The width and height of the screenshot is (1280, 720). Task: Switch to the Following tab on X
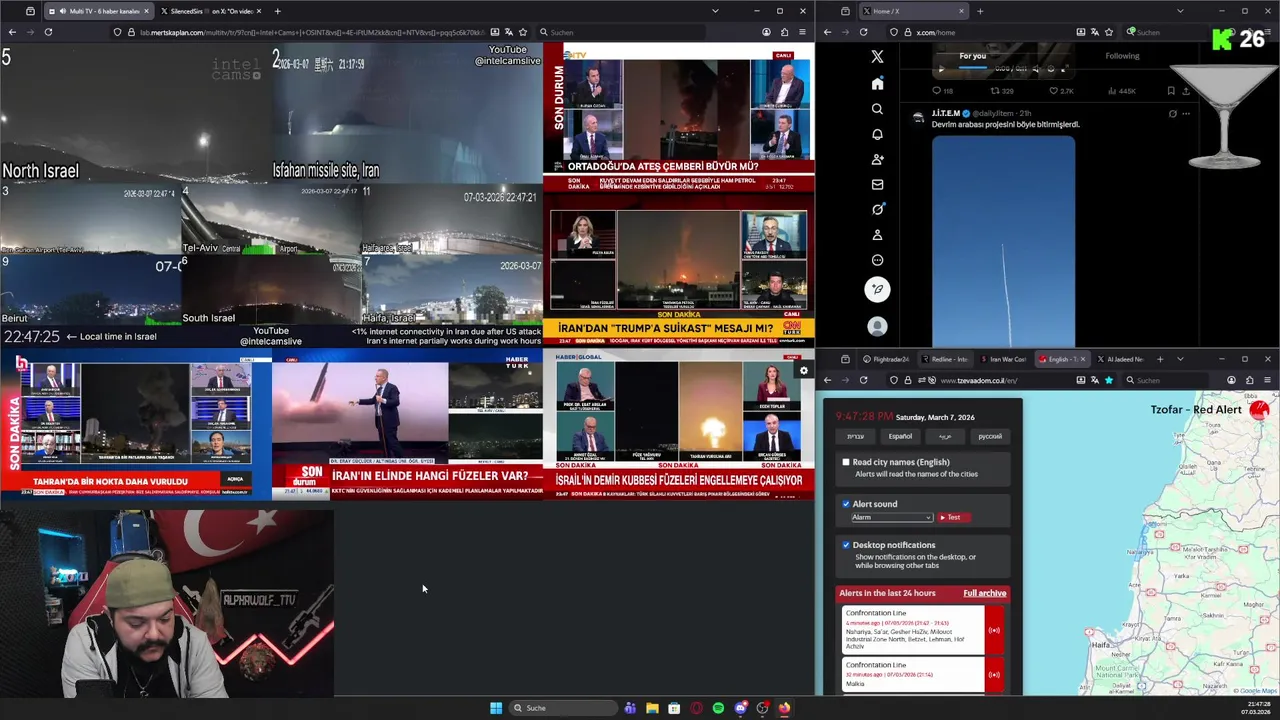pyautogui.click(x=1122, y=56)
